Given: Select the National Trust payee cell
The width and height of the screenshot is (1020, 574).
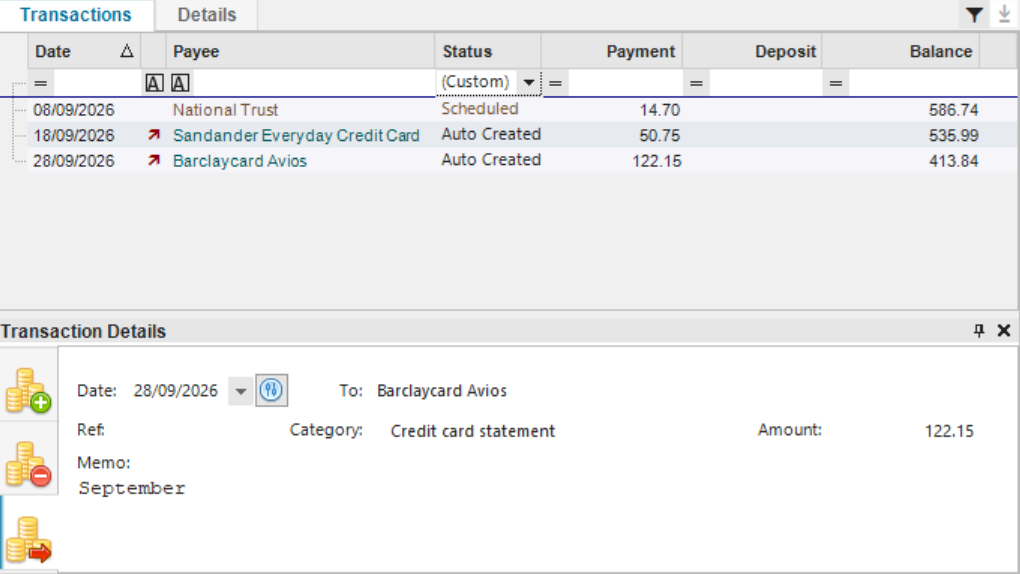Looking at the screenshot, I should point(225,109).
